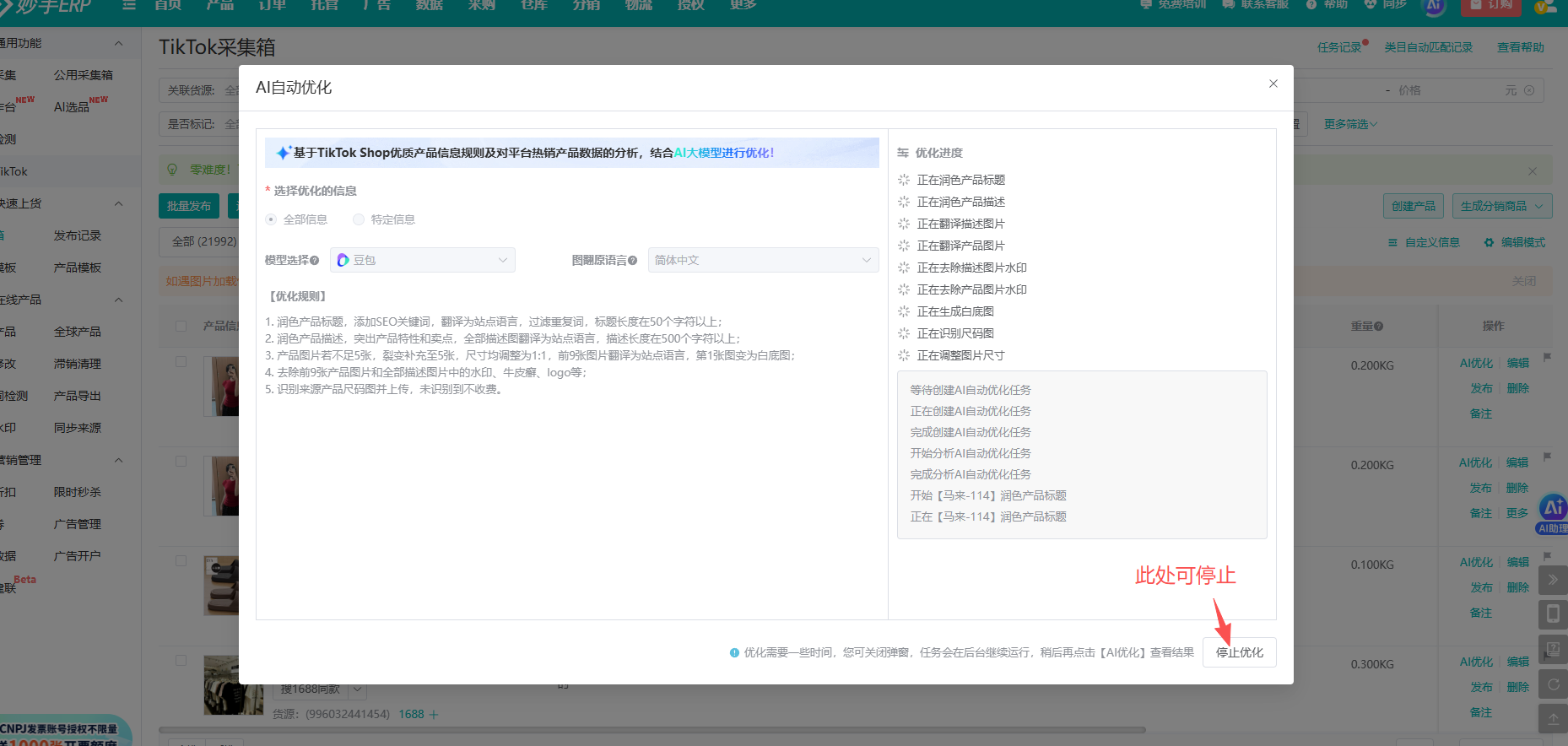The width and height of the screenshot is (1568, 746).
Task: Click the spinner beside 正在翻译描述图片
Action: [x=904, y=224]
